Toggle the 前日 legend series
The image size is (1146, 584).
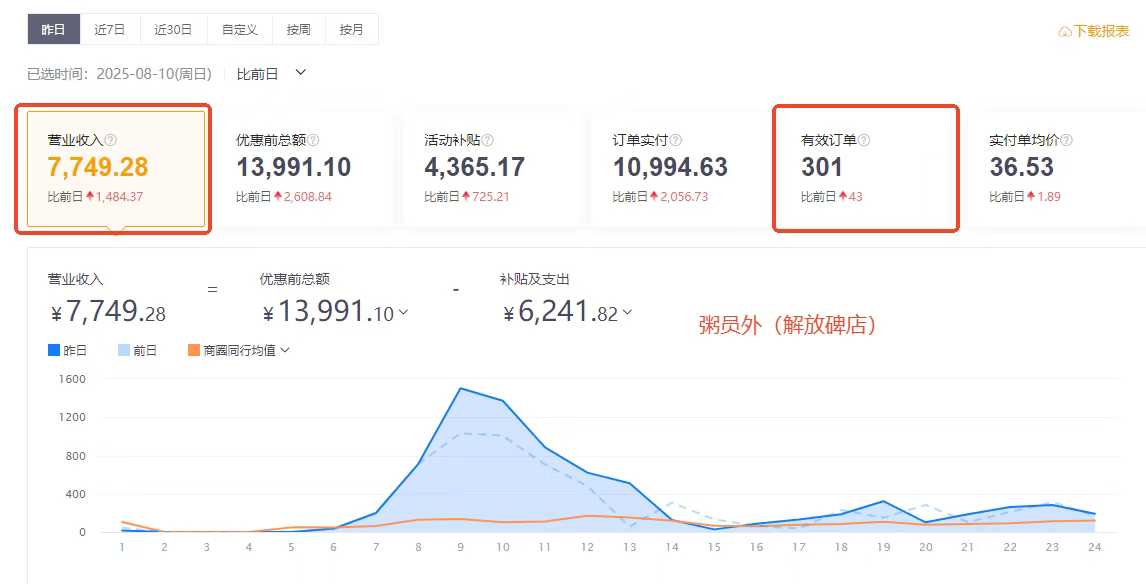(x=137, y=350)
